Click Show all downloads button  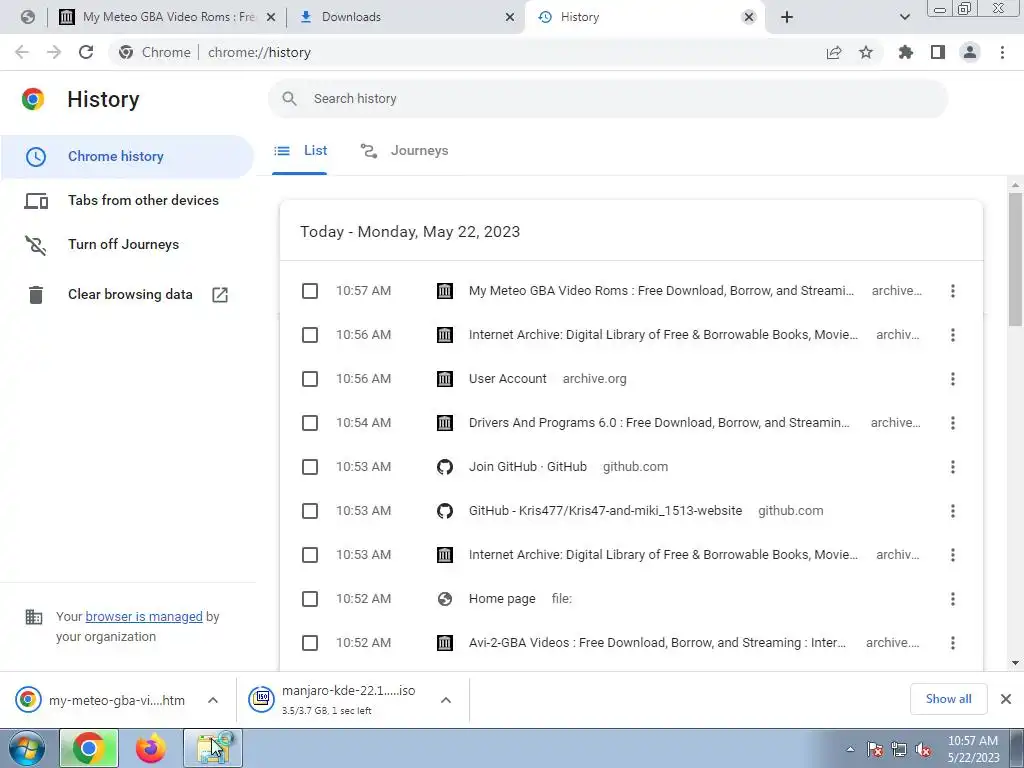pyautogui.click(x=948, y=699)
